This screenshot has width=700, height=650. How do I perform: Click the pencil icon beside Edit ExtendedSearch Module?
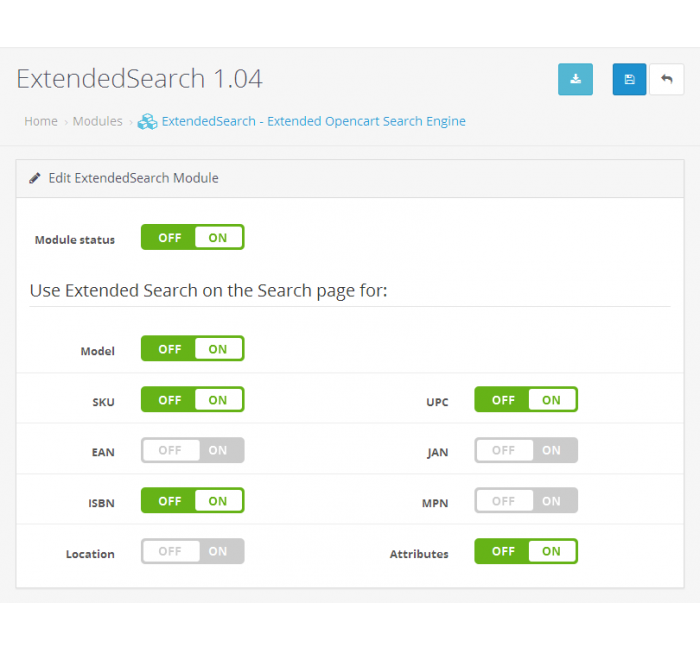click(35, 178)
